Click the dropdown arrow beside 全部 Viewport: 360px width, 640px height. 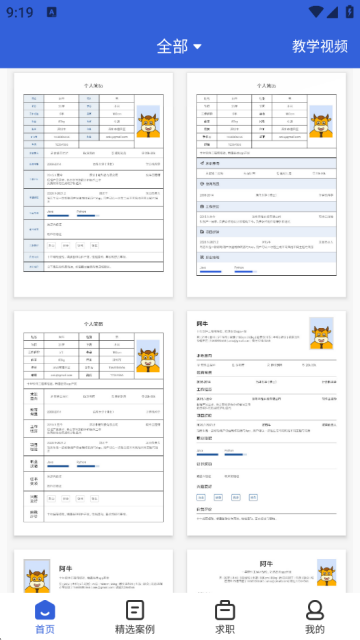pyautogui.click(x=197, y=47)
